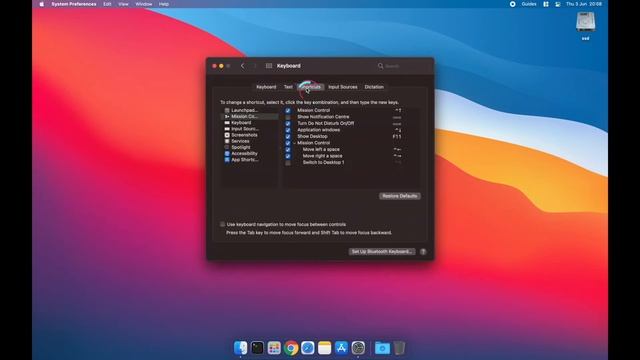The image size is (640, 360).
Task: Select Accessibility category in shortcuts sidebar
Action: (x=250, y=153)
